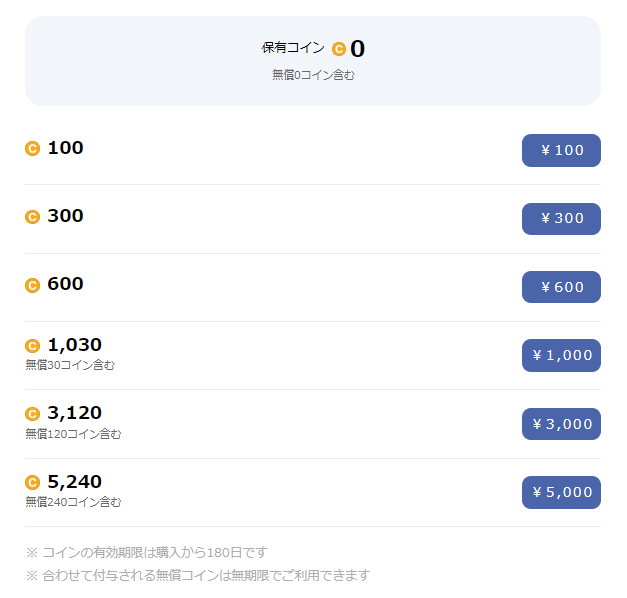Click the coin icon beside 5,240
627x598 pixels.
(x=32, y=482)
